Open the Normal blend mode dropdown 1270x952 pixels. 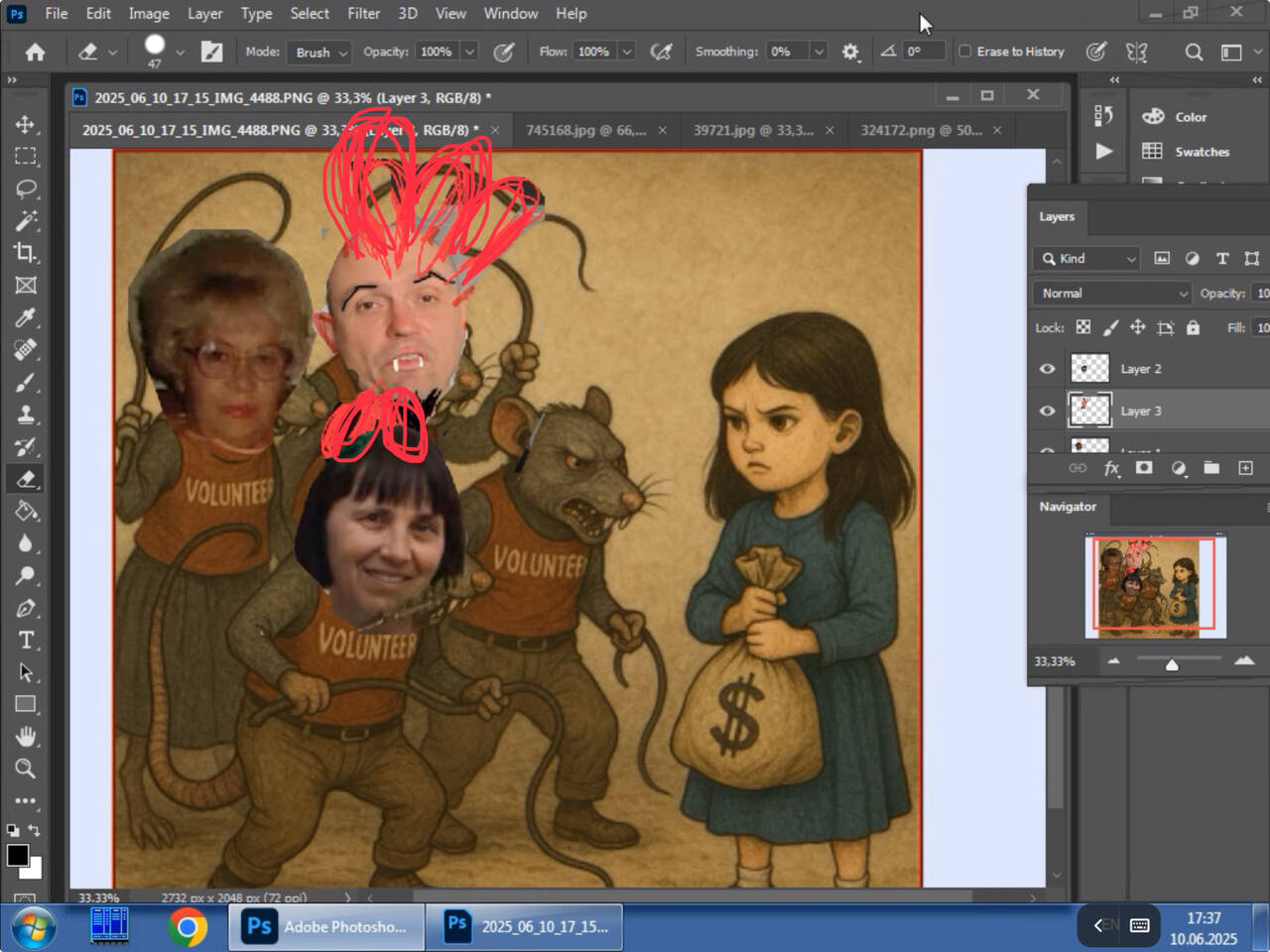(1111, 294)
